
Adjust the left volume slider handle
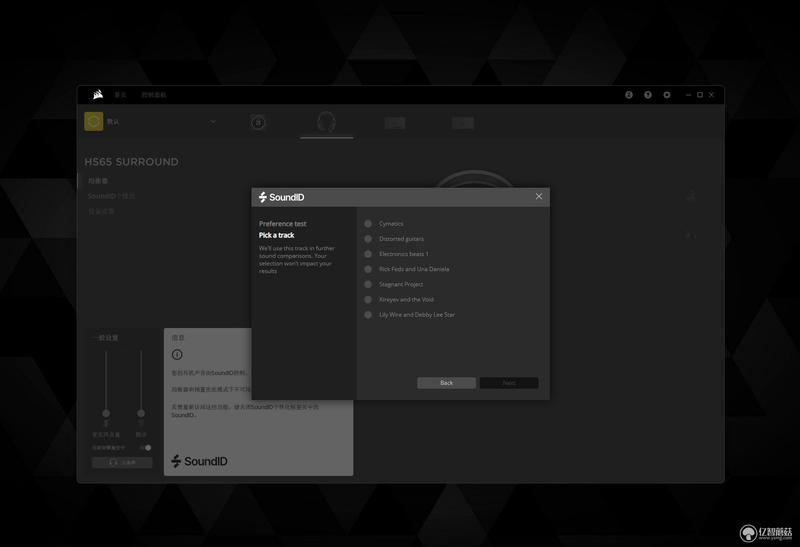click(106, 413)
